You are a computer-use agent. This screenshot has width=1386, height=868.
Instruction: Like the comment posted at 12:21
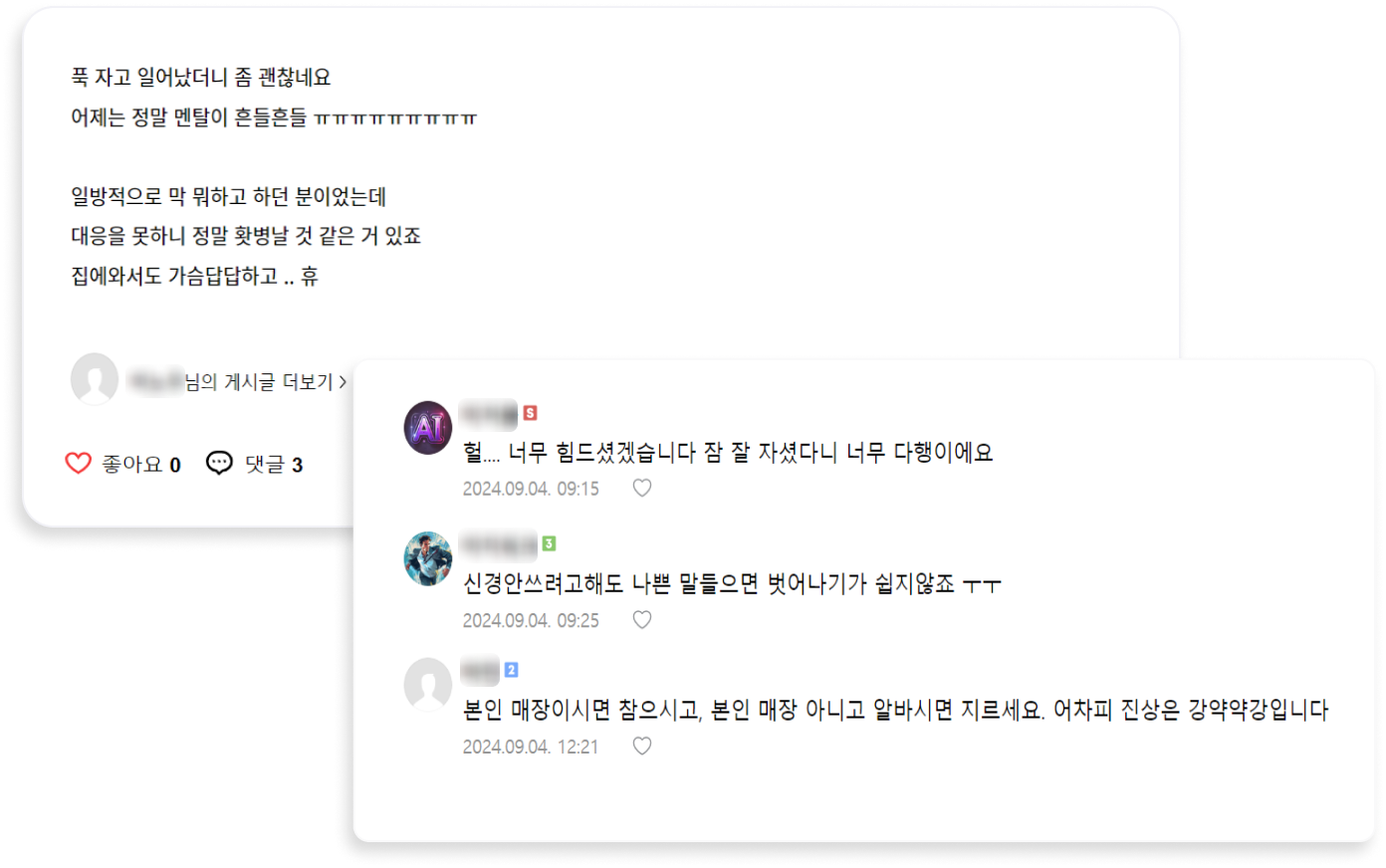click(x=642, y=746)
